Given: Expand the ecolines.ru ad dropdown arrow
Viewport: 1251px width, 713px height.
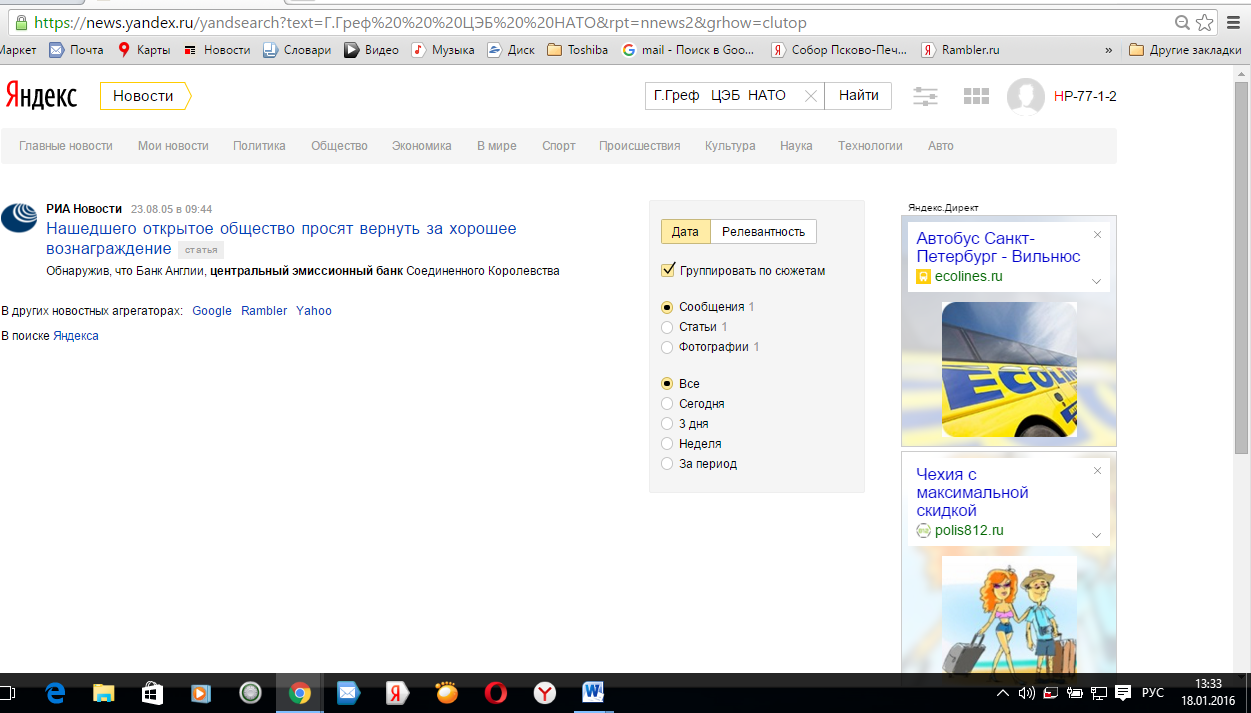Looking at the screenshot, I should (1096, 281).
